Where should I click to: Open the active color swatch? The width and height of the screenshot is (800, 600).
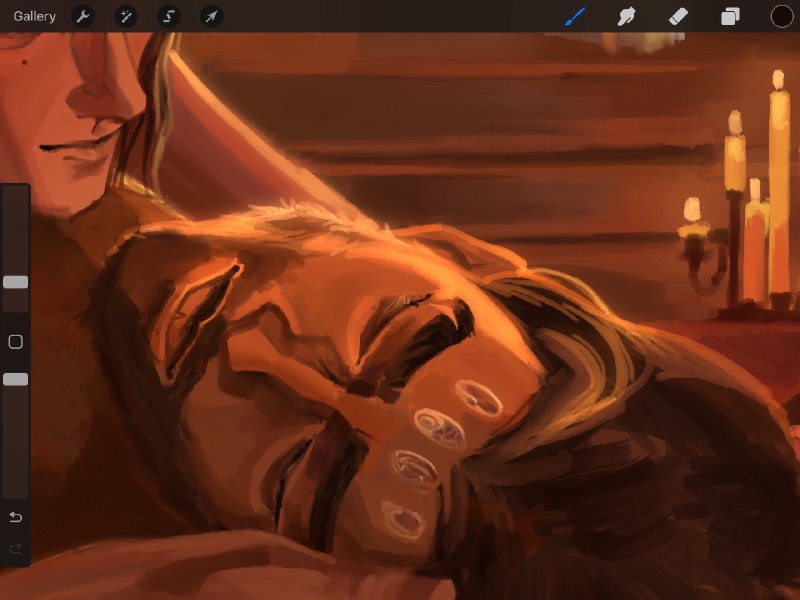(782, 16)
